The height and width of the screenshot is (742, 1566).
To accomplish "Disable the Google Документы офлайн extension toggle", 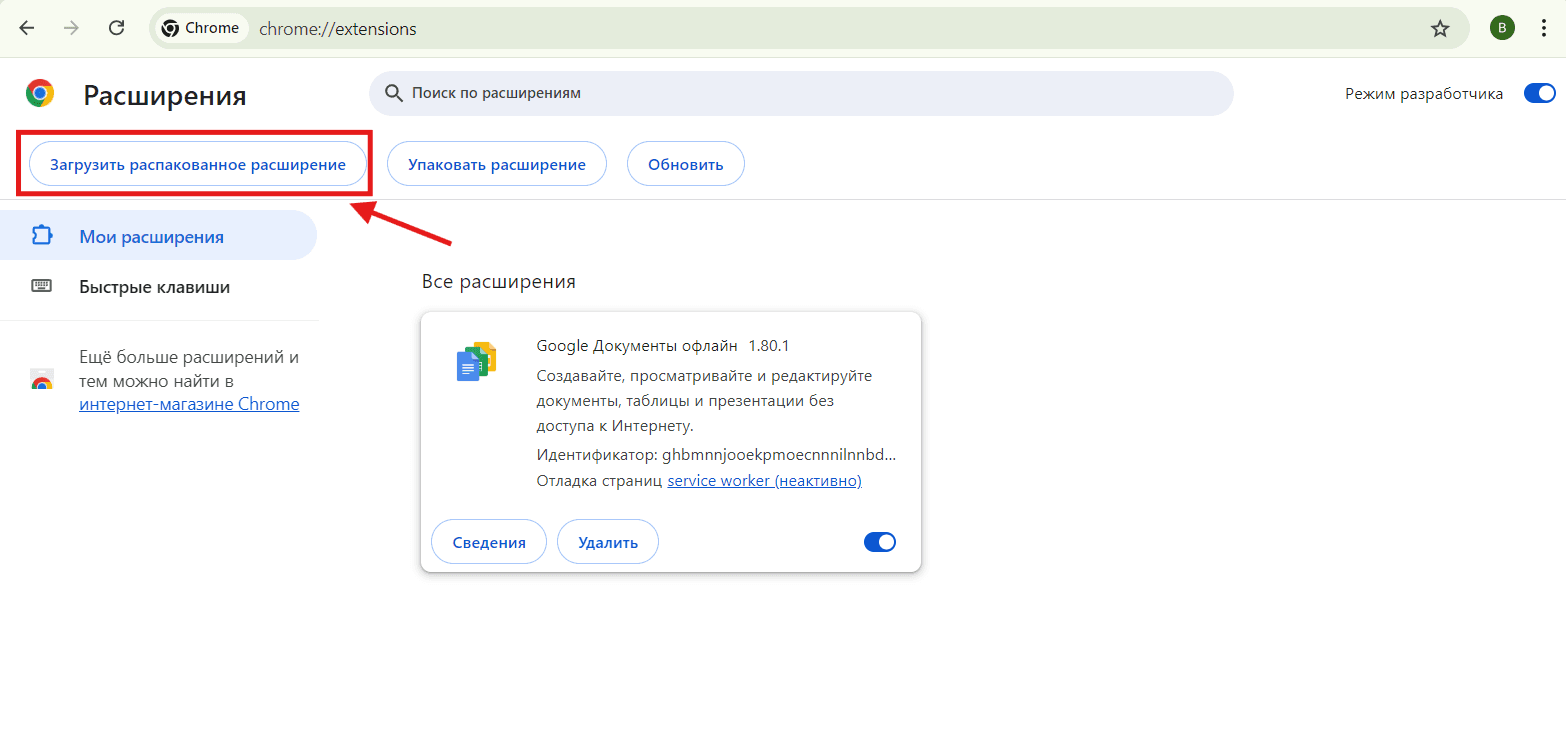I will click(879, 542).
